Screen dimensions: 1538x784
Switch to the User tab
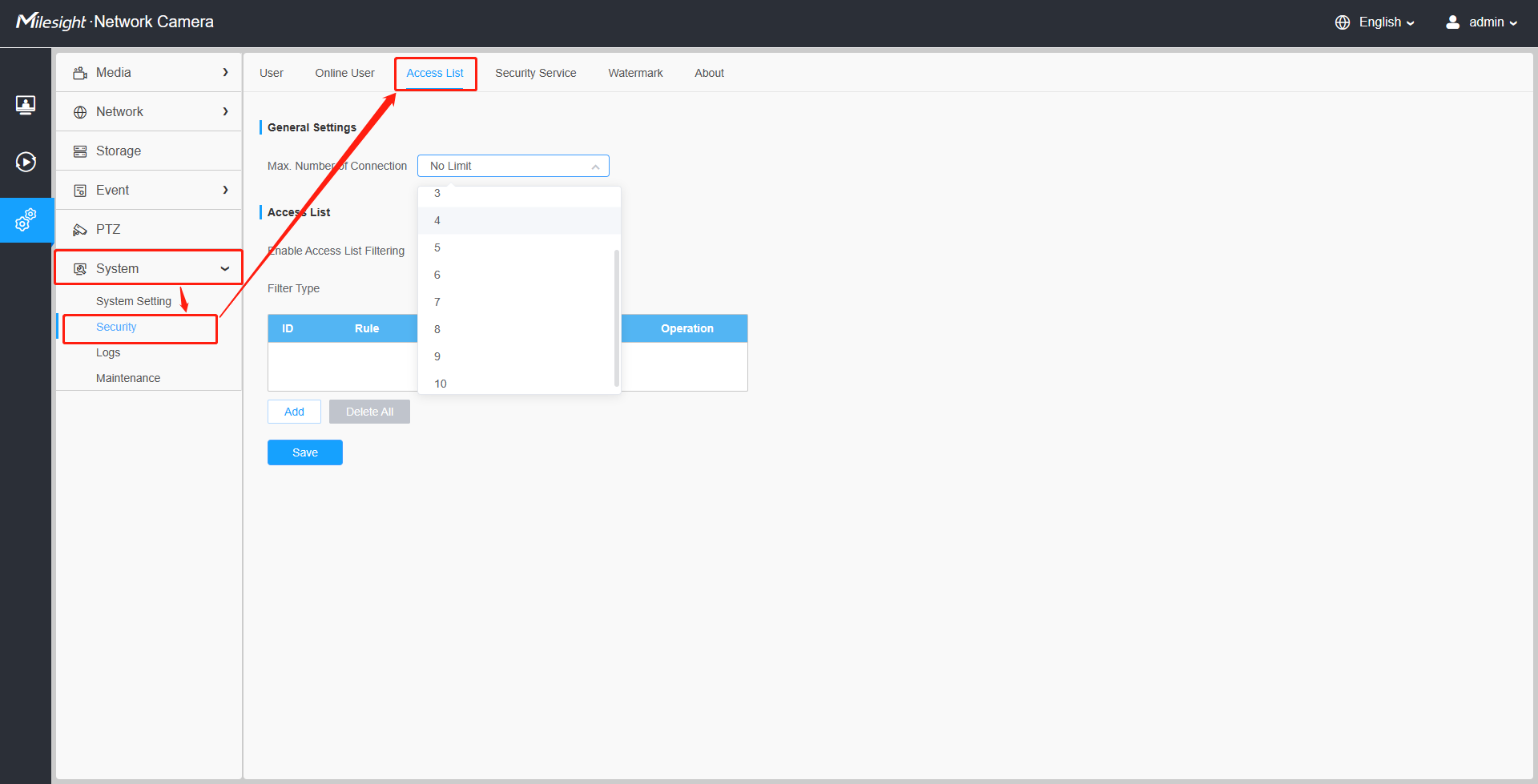point(272,73)
